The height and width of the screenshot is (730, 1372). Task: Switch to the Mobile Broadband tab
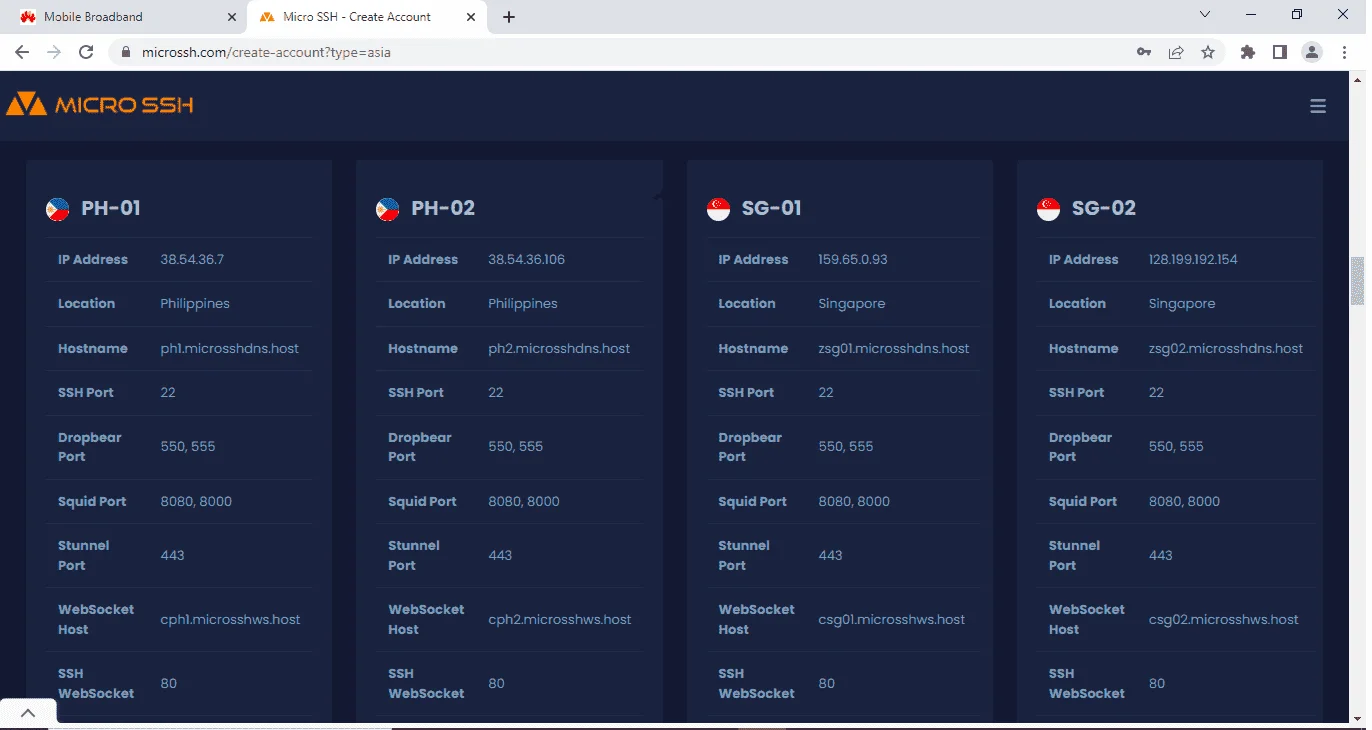[x=125, y=17]
